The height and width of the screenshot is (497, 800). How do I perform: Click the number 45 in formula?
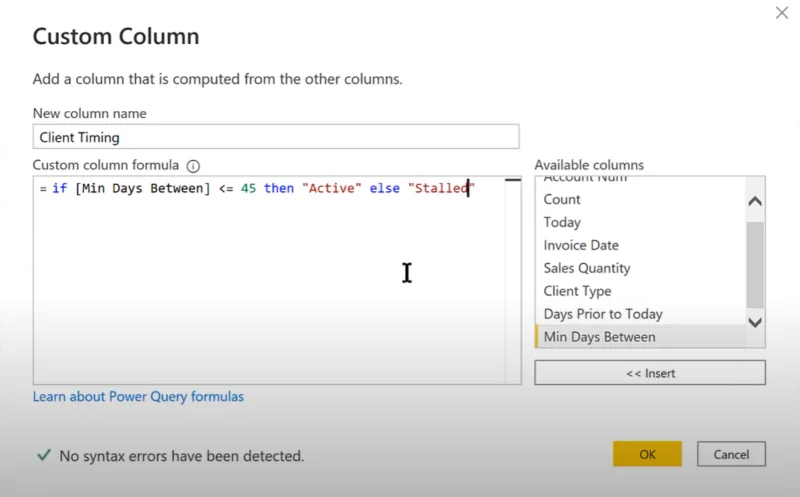(248, 188)
